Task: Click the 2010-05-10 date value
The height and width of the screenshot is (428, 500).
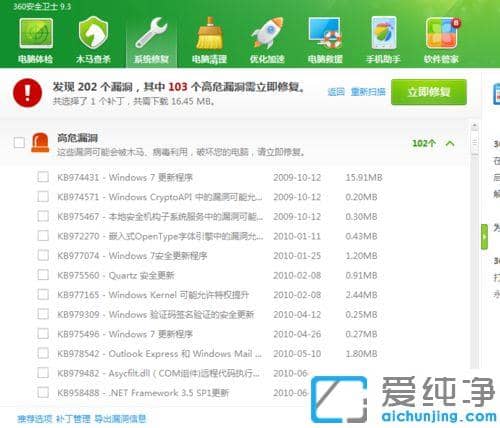Action: click(297, 353)
